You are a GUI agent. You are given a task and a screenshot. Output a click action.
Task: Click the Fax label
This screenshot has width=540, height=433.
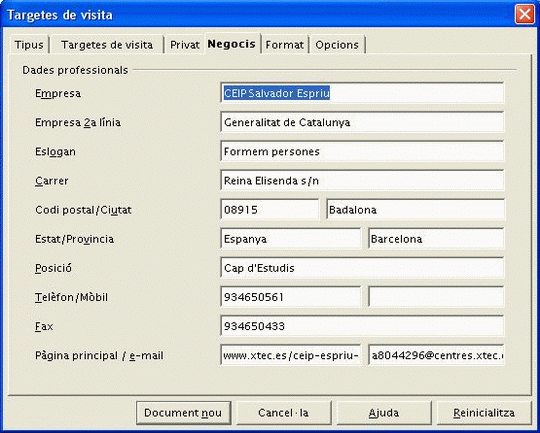44,326
